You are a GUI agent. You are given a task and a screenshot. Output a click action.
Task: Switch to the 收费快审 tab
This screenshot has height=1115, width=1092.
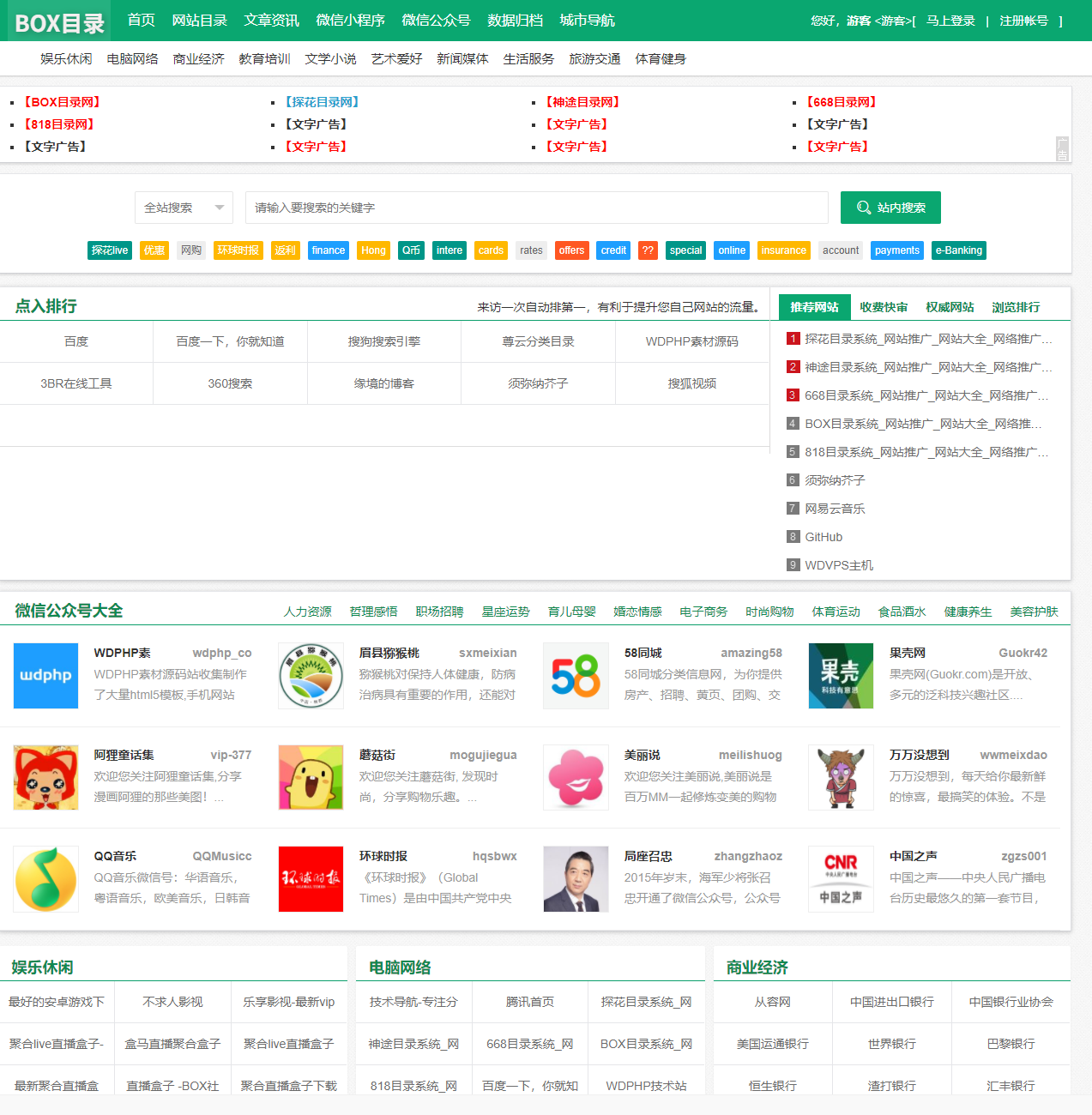point(884,307)
